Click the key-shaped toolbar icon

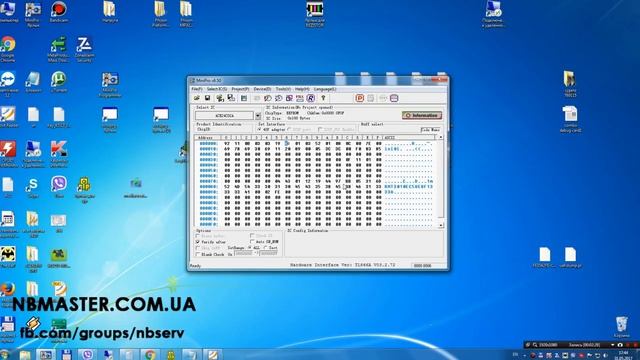(x=323, y=98)
